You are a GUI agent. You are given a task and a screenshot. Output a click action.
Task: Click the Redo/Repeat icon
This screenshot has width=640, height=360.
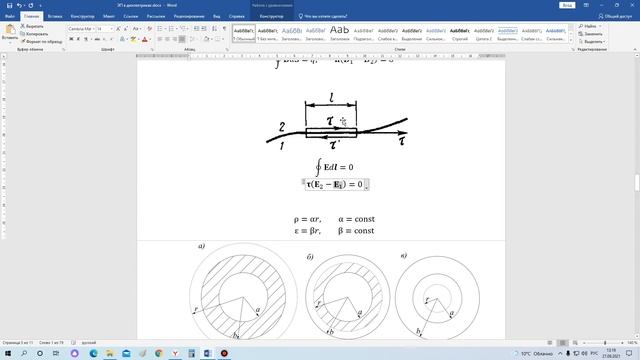(31, 5)
